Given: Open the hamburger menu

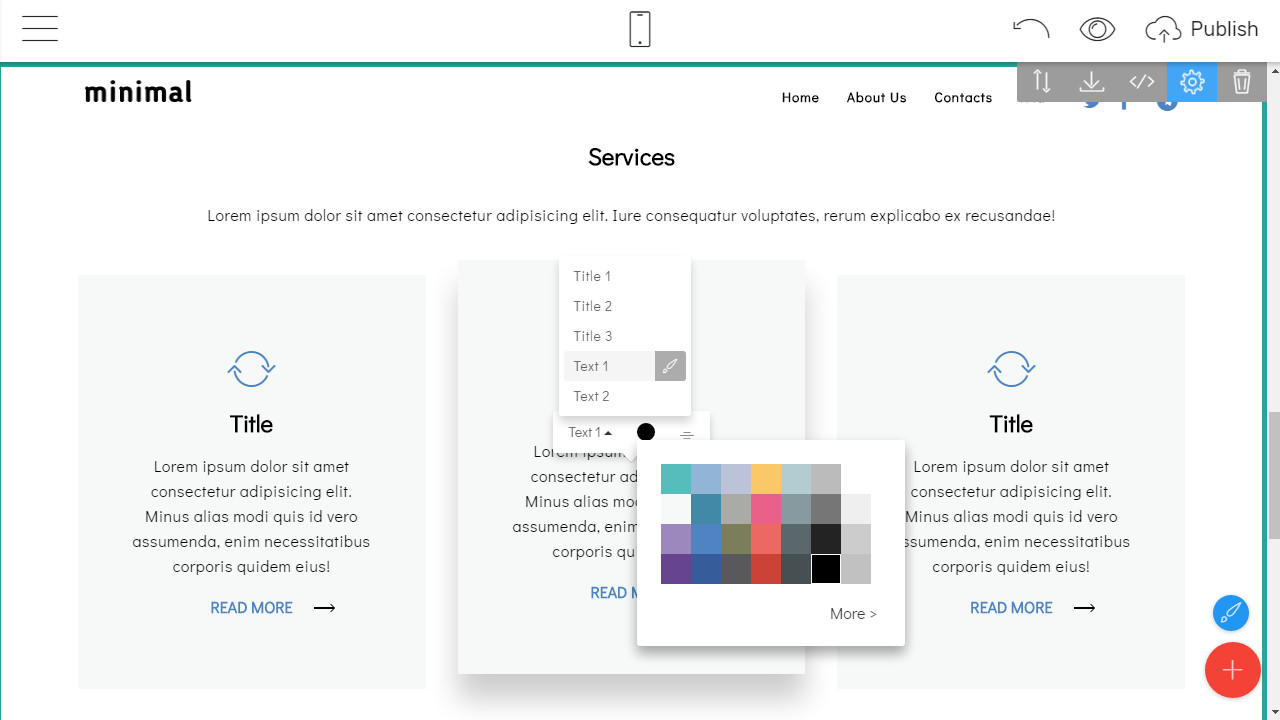Looking at the screenshot, I should (40, 29).
